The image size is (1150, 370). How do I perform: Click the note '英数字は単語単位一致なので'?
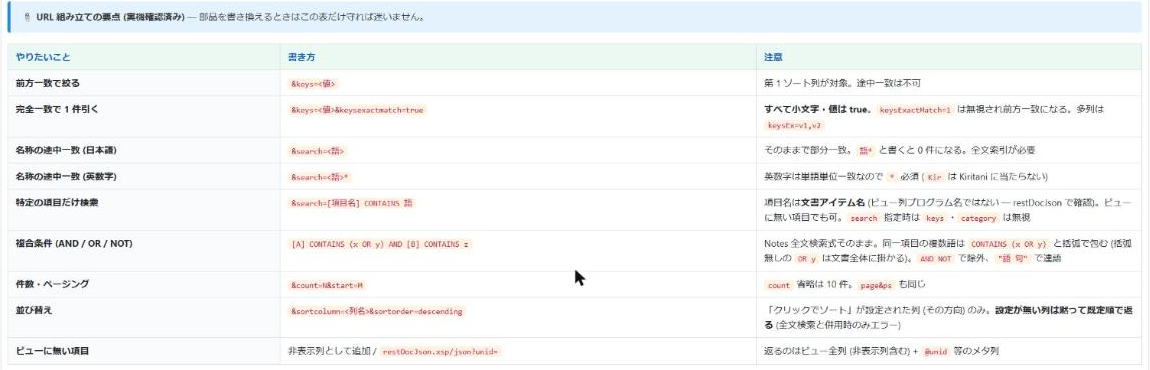click(x=823, y=177)
